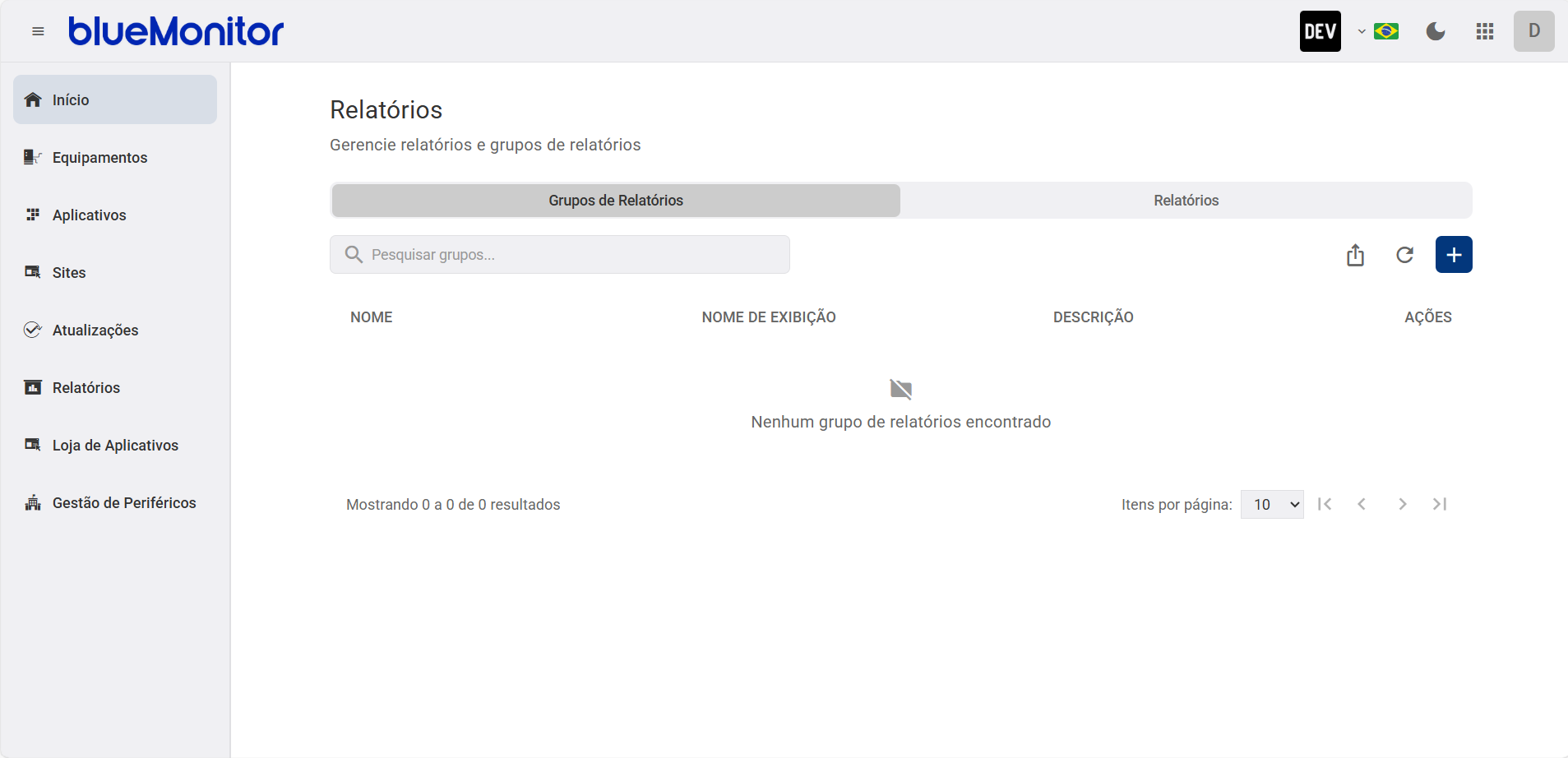The image size is (1568, 758).
Task: Go to the first page
Action: [1325, 504]
